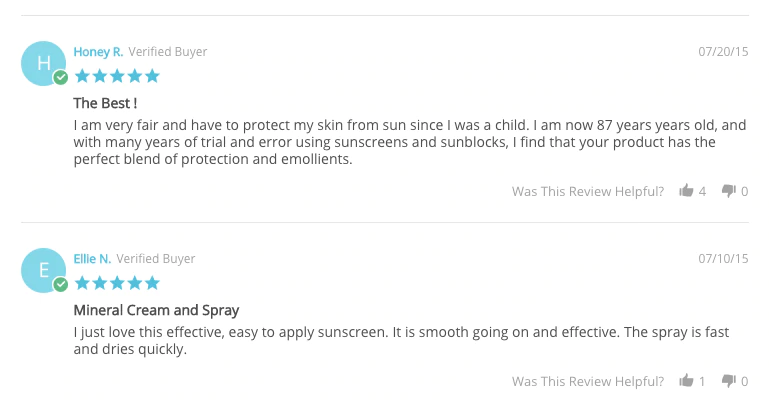The width and height of the screenshot is (769, 408).
Task: Click the five-star rating on Ellie N.'s review
Action: pyautogui.click(x=116, y=283)
